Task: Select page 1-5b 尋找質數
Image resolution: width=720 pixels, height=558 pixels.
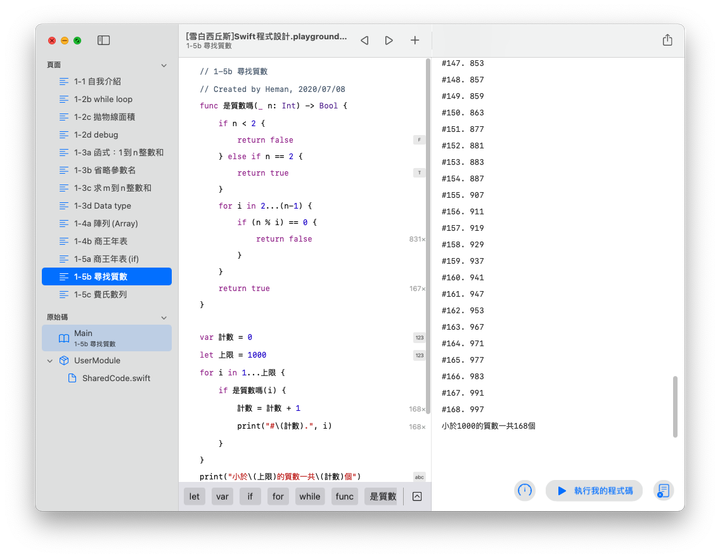Action: [x=107, y=276]
